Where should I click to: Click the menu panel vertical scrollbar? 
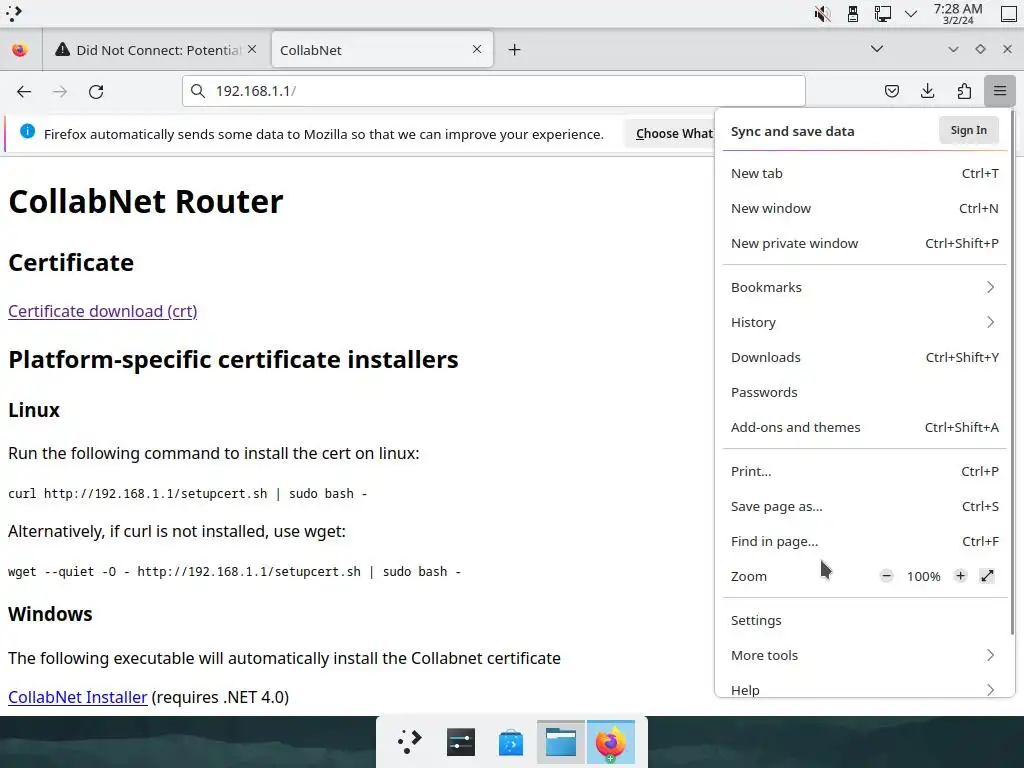(x=1012, y=372)
